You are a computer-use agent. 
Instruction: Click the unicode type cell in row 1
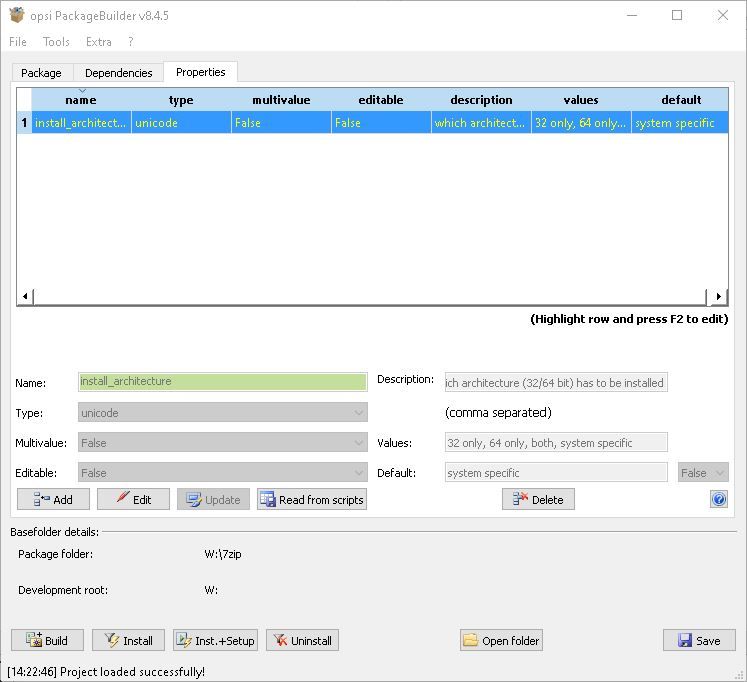181,122
